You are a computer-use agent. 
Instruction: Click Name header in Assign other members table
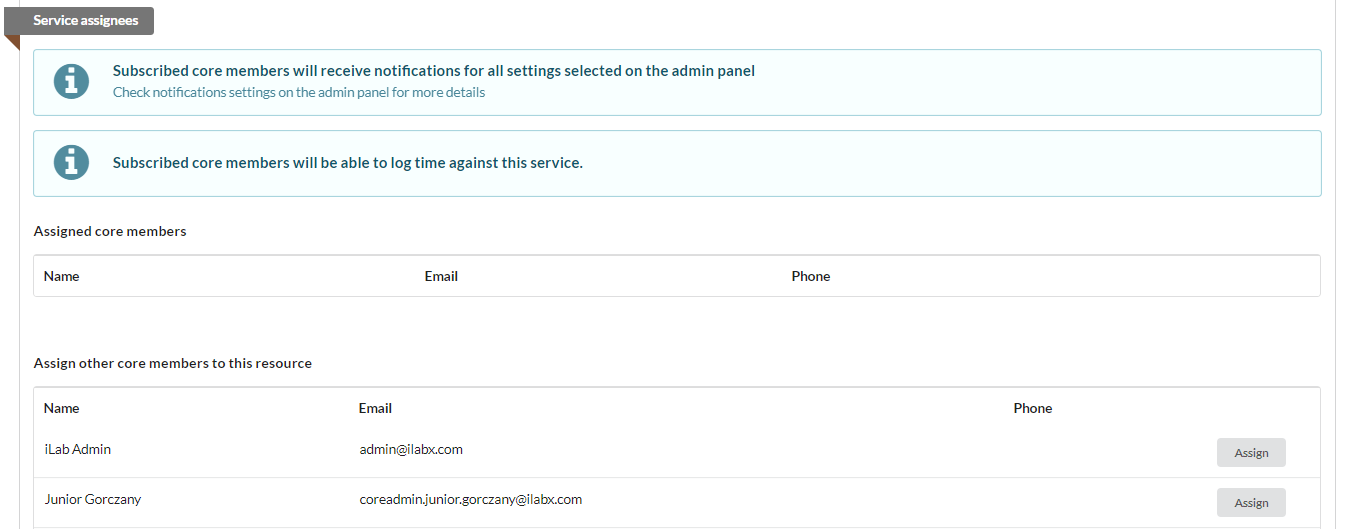pos(61,408)
